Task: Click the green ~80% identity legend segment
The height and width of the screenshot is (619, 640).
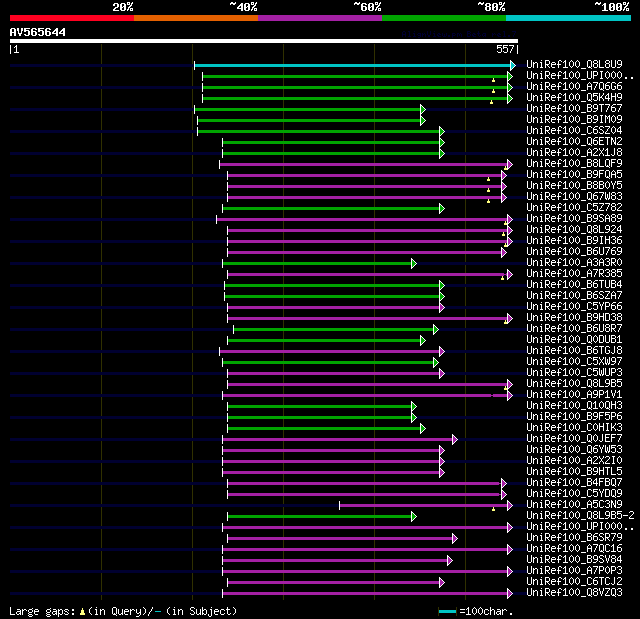Action: coord(444,18)
